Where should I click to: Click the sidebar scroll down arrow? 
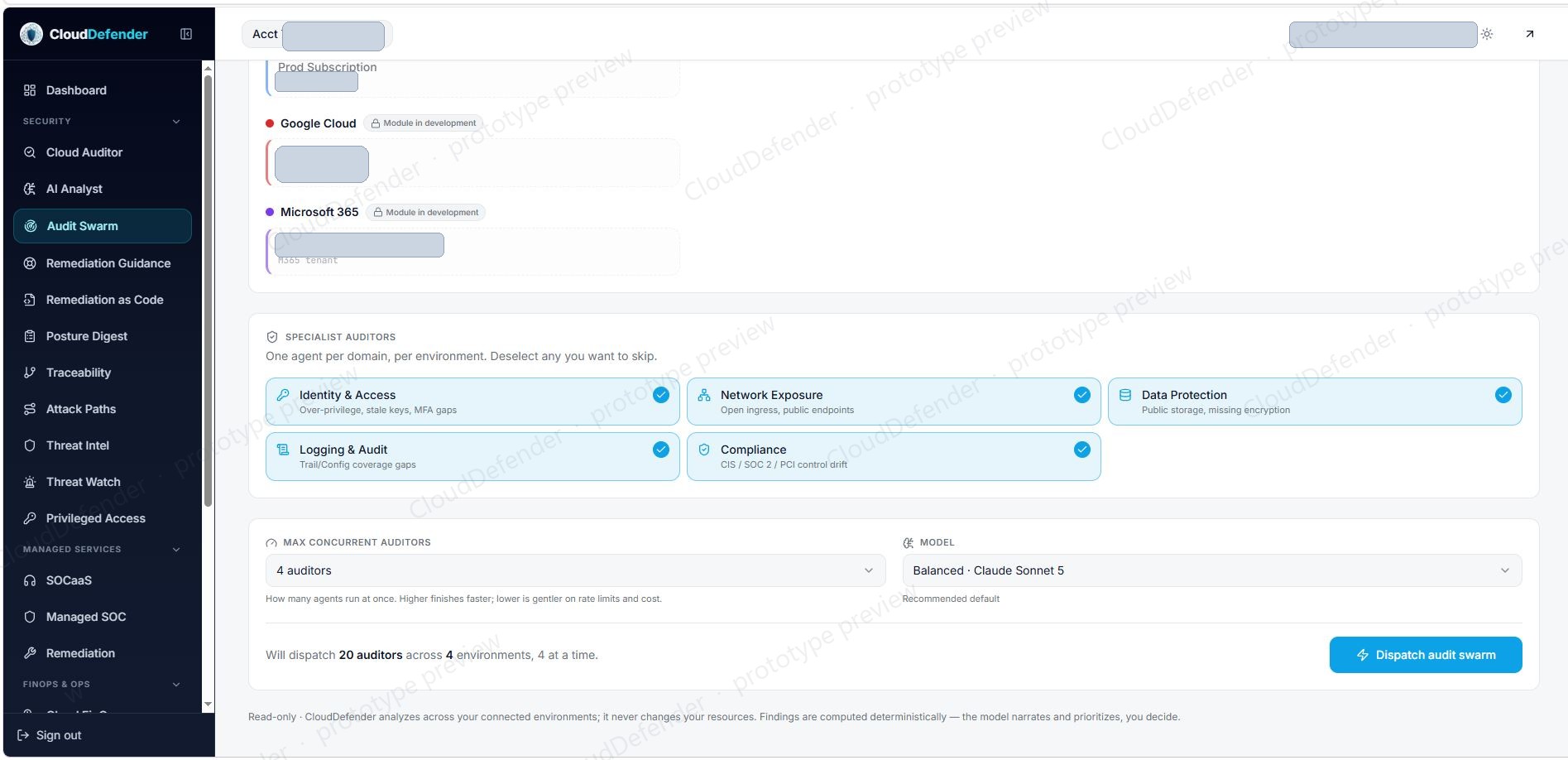pos(208,705)
